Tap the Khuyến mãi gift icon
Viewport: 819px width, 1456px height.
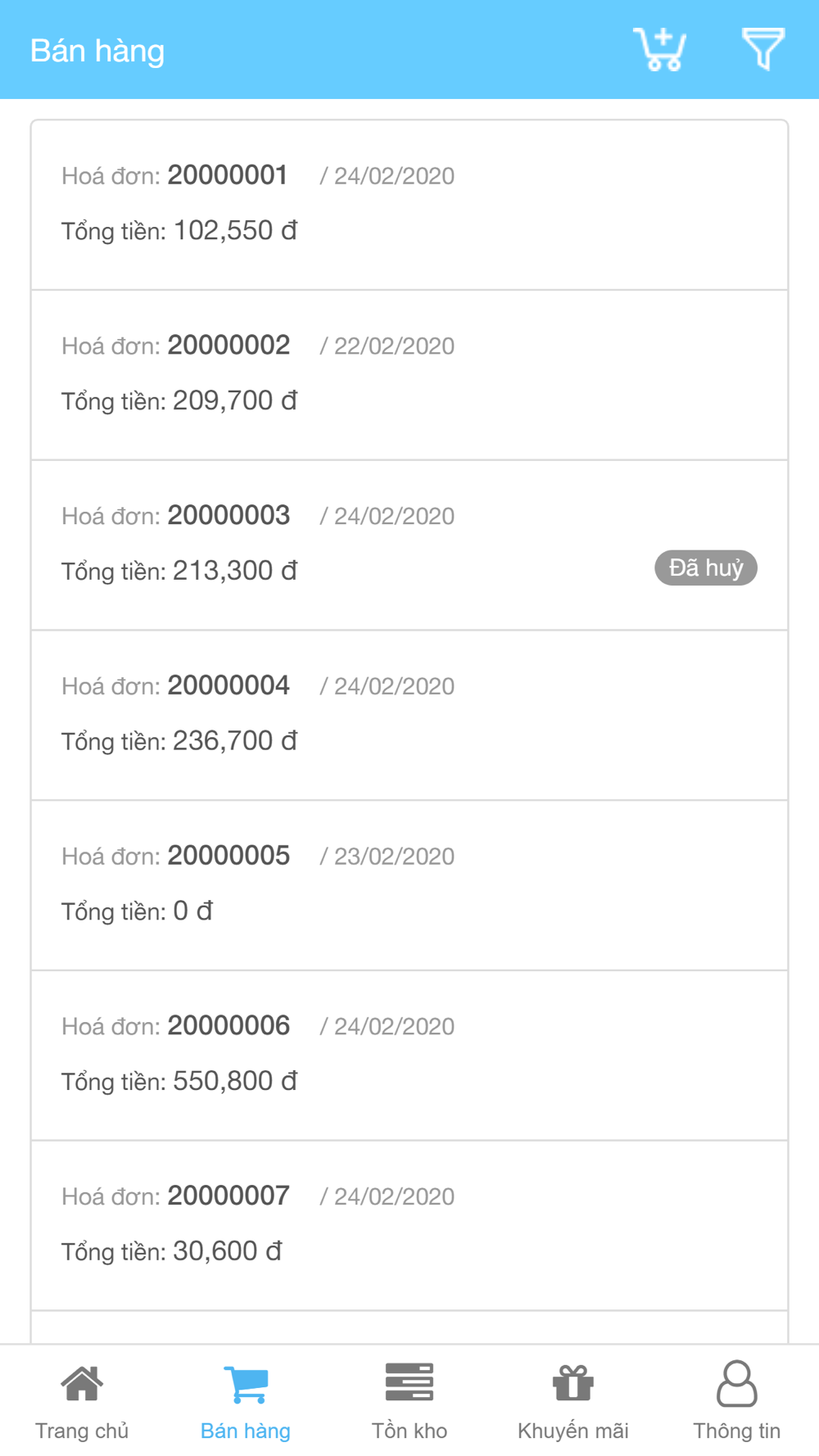[573, 1384]
